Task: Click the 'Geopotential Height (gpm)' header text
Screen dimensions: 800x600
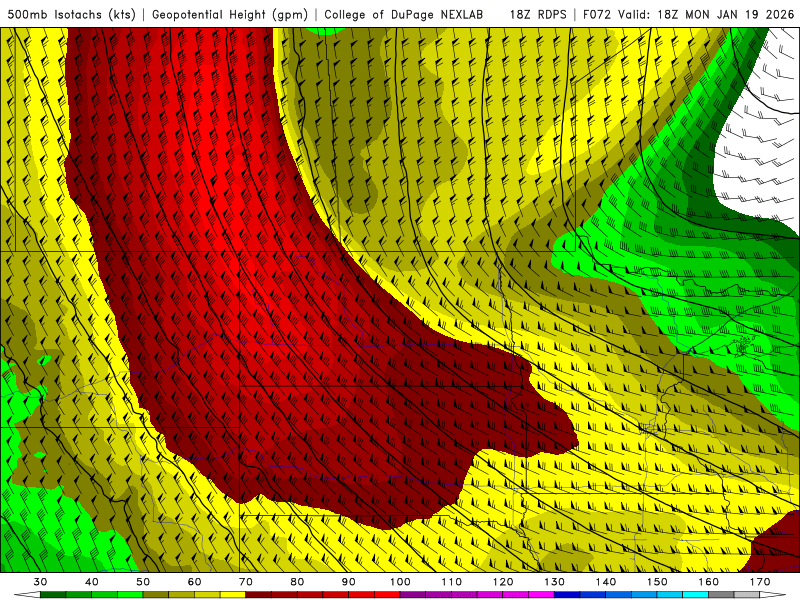Action: pos(230,14)
